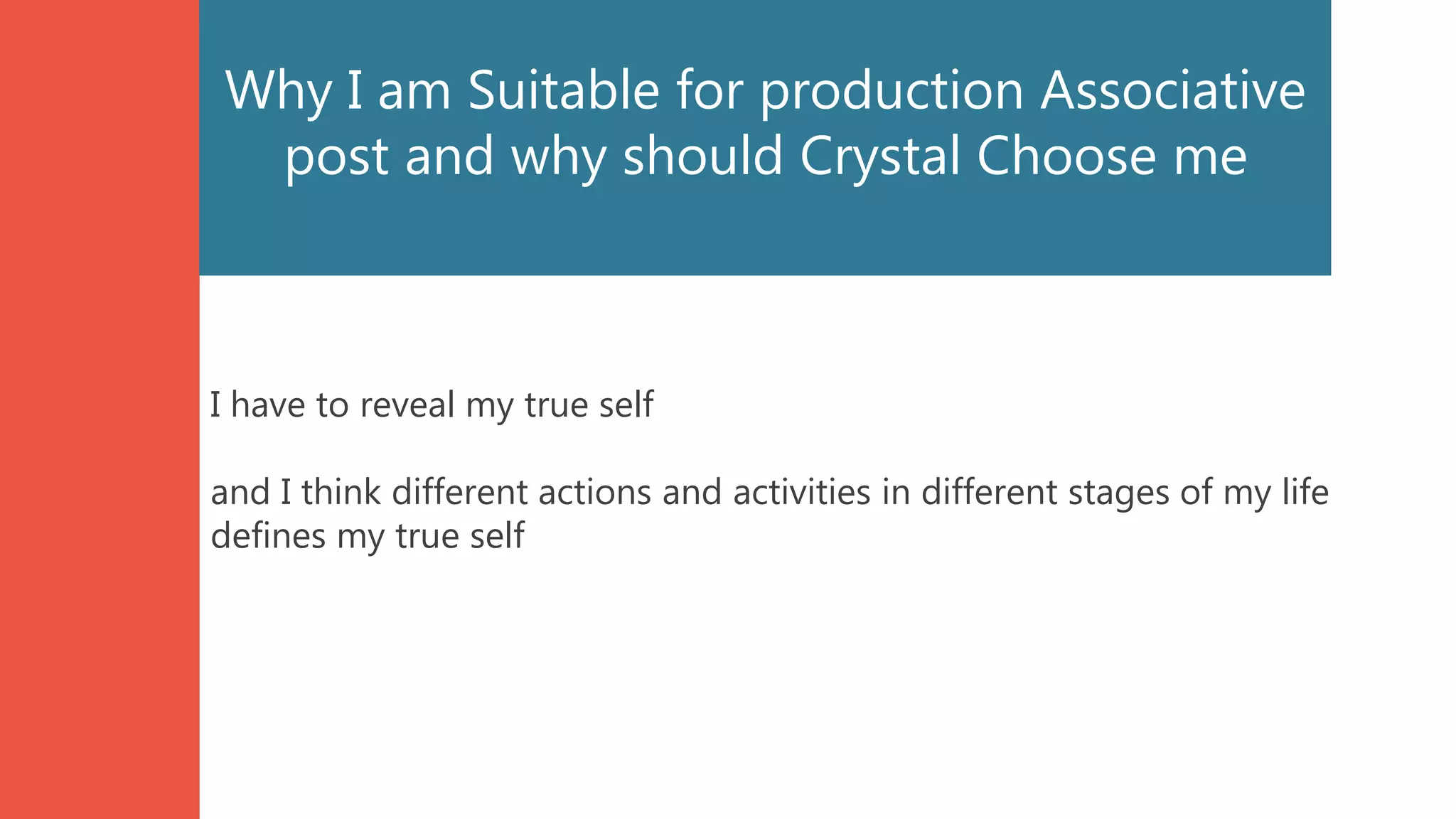
Task: Select the word "production" in the title
Action: 892,91
